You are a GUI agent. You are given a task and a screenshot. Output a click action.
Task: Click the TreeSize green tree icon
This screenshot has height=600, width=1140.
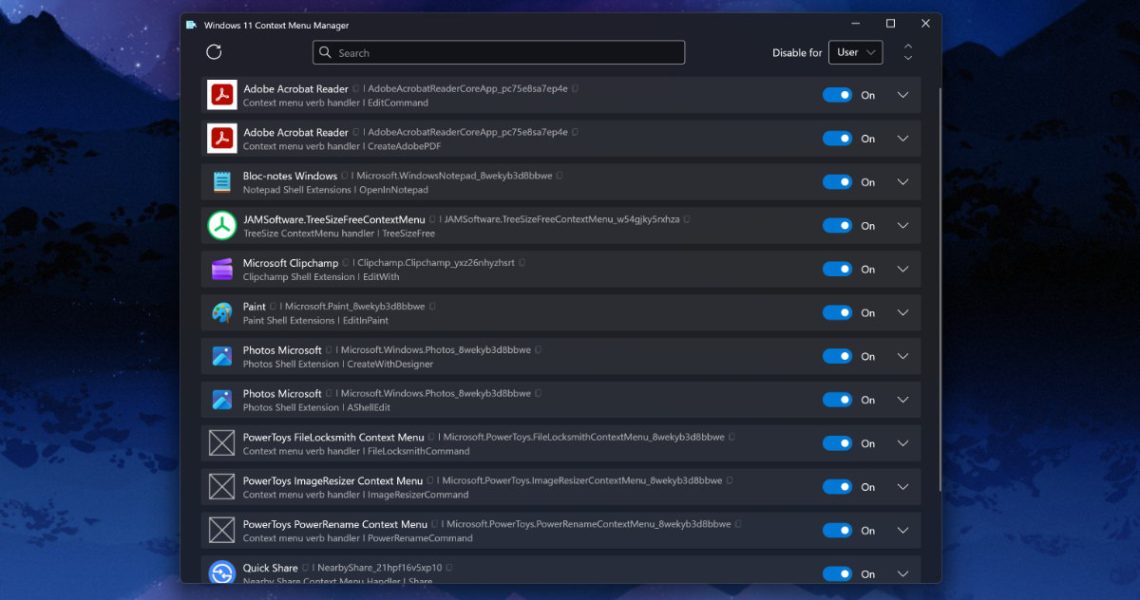(x=221, y=226)
